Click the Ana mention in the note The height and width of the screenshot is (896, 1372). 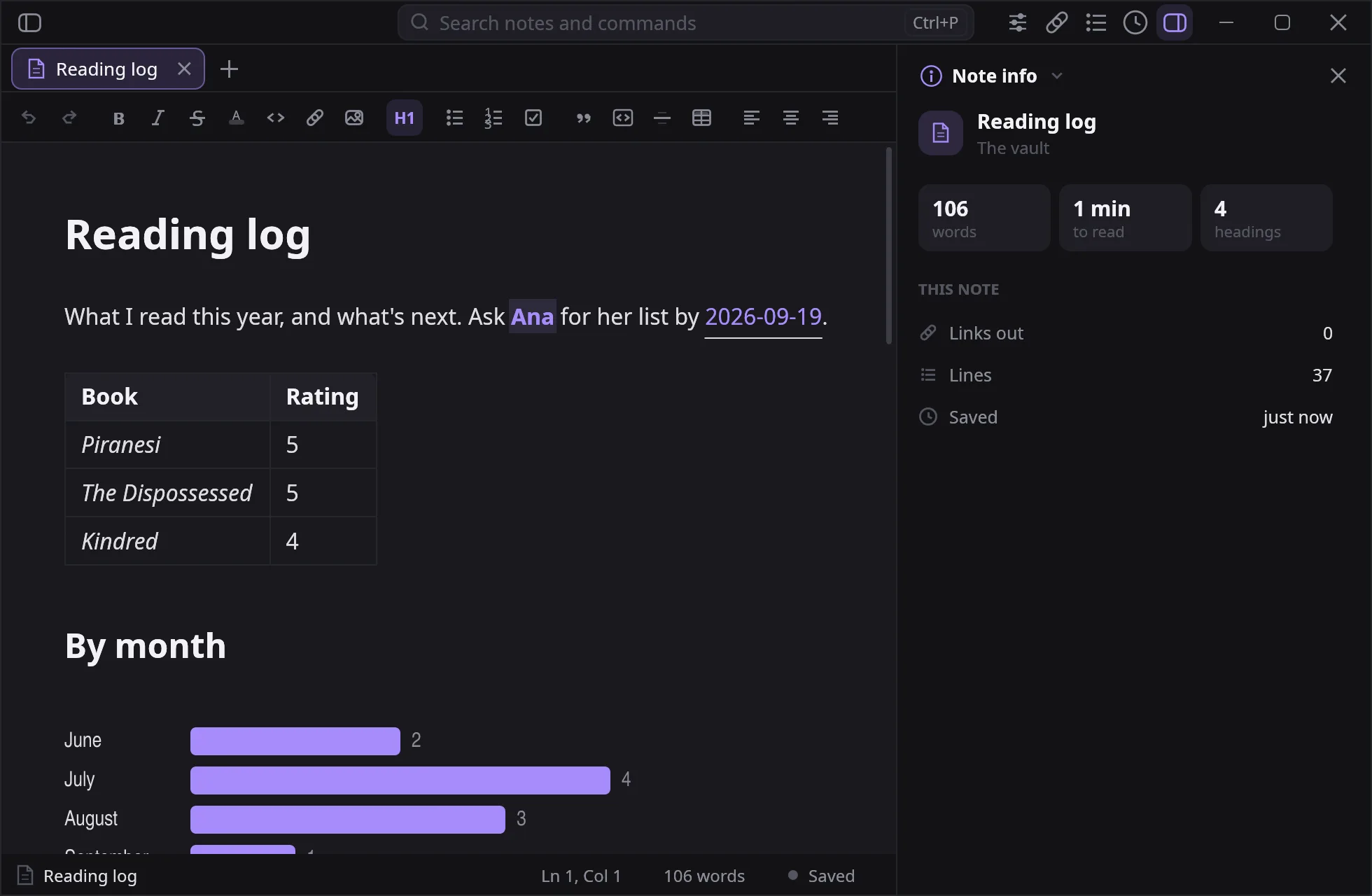(x=533, y=316)
